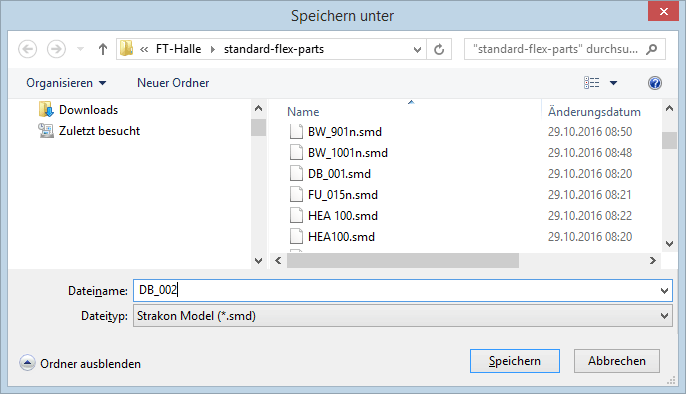Click the back navigation arrow
Image resolution: width=686 pixels, height=394 pixels.
point(28,49)
